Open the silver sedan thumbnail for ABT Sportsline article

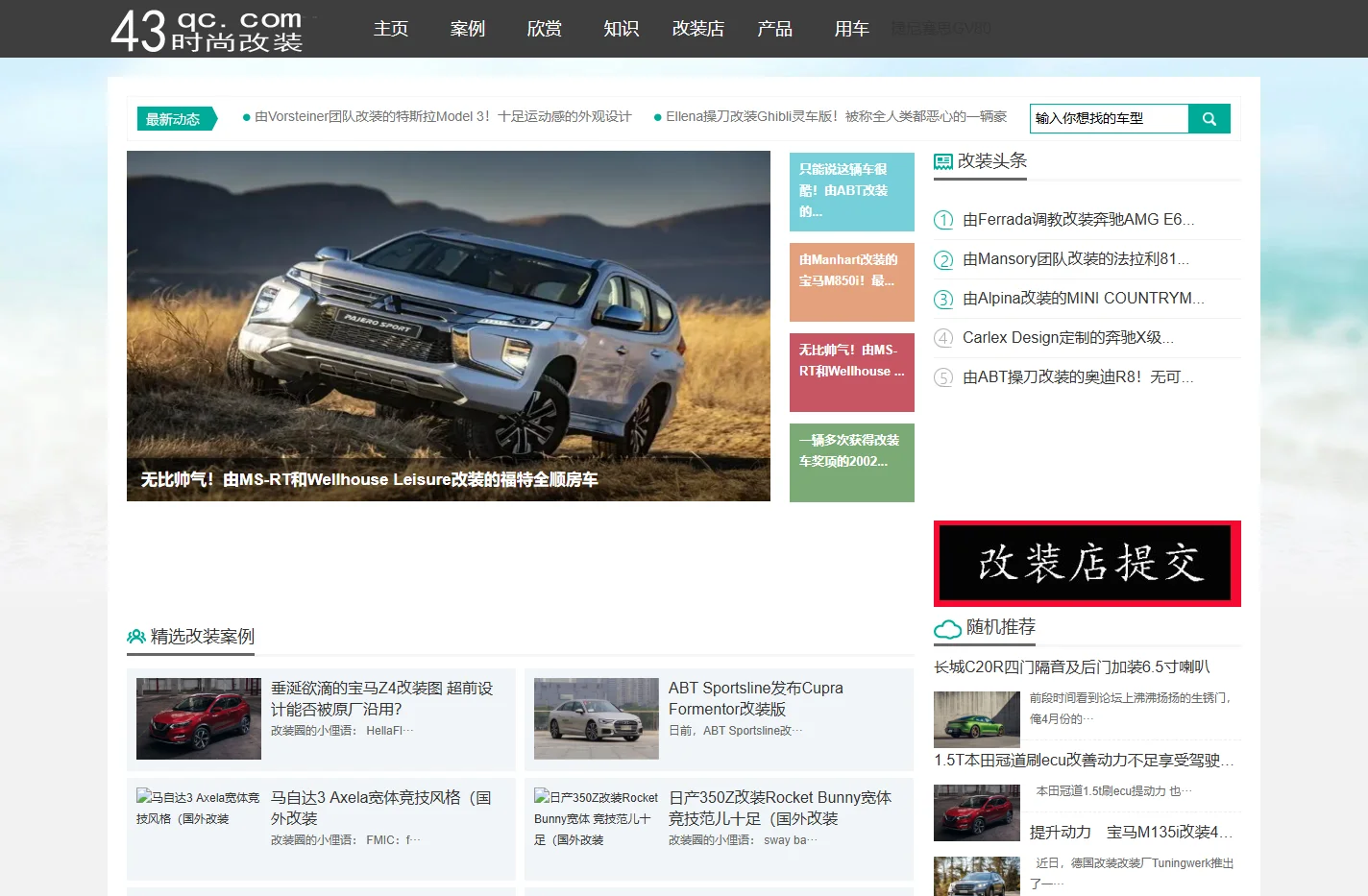pyautogui.click(x=597, y=718)
